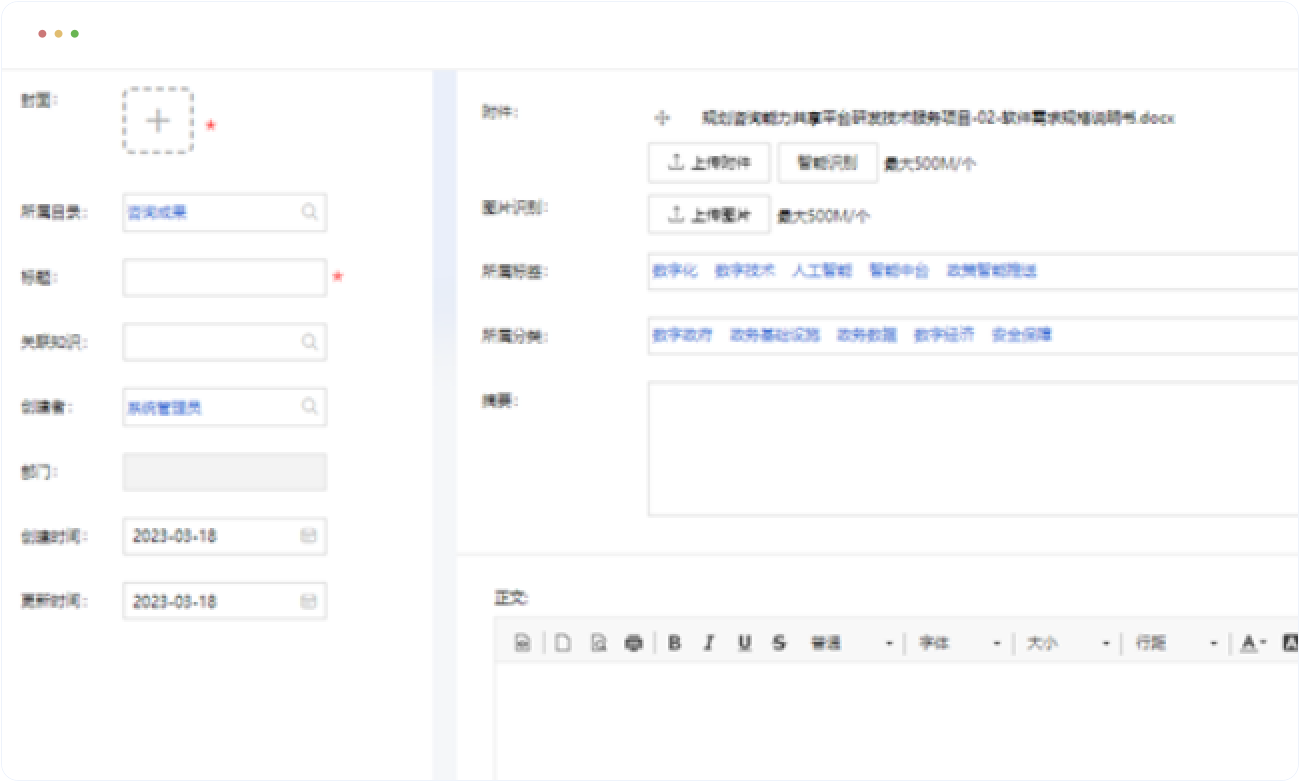Open the 字体 font dropdown

[x=959, y=643]
